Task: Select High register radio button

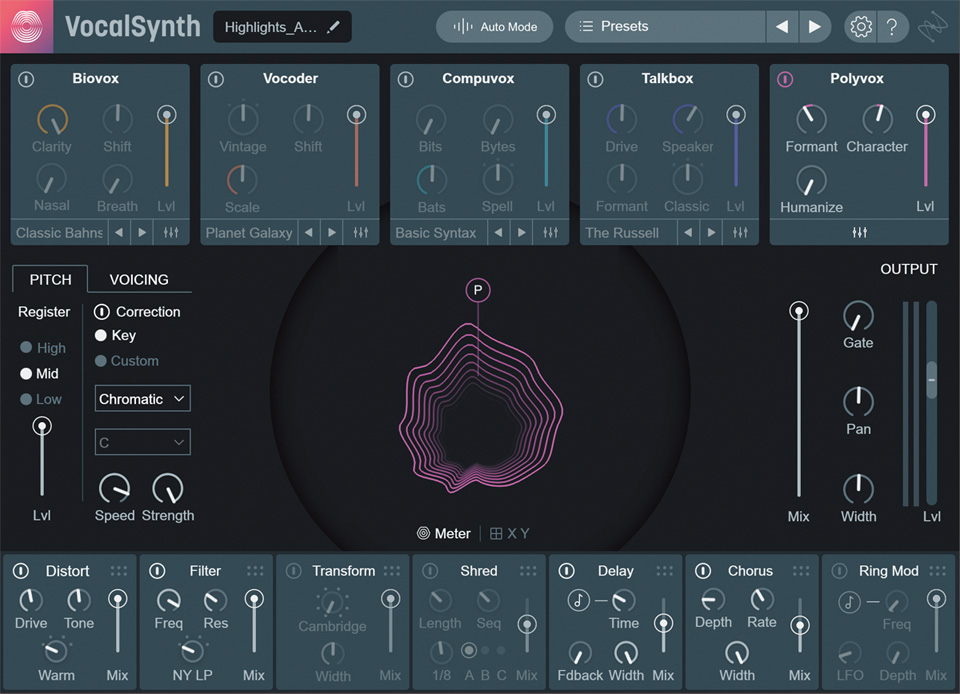Action: (26, 347)
